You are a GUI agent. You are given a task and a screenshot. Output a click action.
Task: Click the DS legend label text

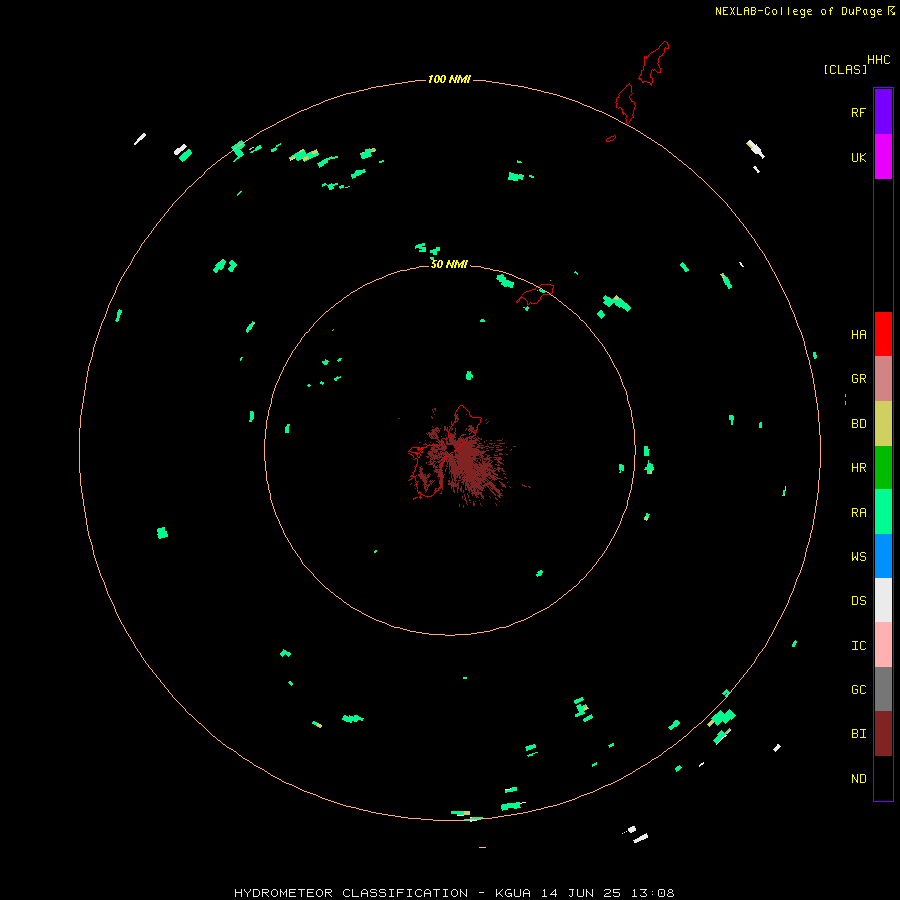click(858, 600)
